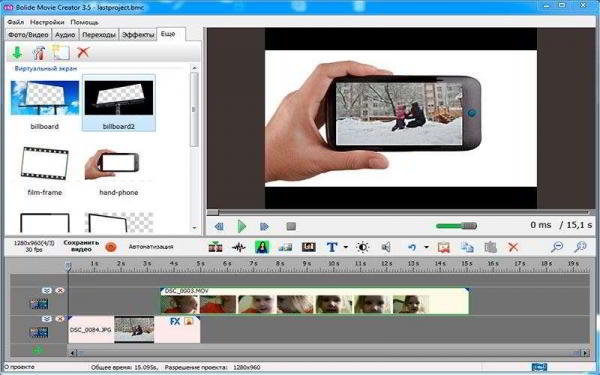Screen dimensions: 600x375
Task: Open the Помощь menu
Action: click(x=84, y=22)
